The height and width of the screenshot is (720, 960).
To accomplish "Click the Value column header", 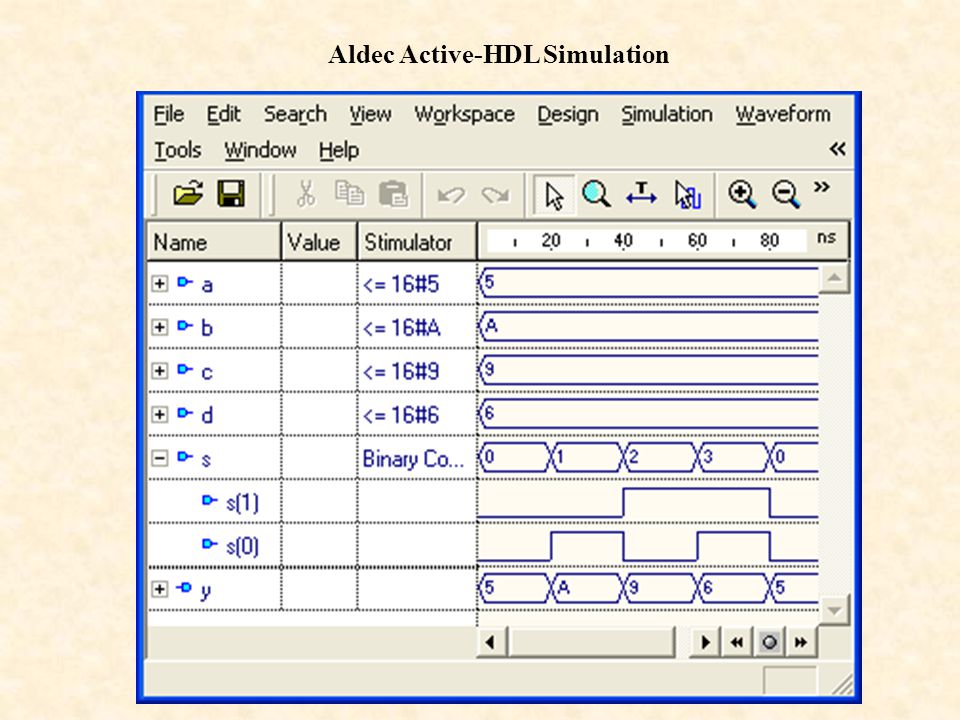I will tap(319, 242).
